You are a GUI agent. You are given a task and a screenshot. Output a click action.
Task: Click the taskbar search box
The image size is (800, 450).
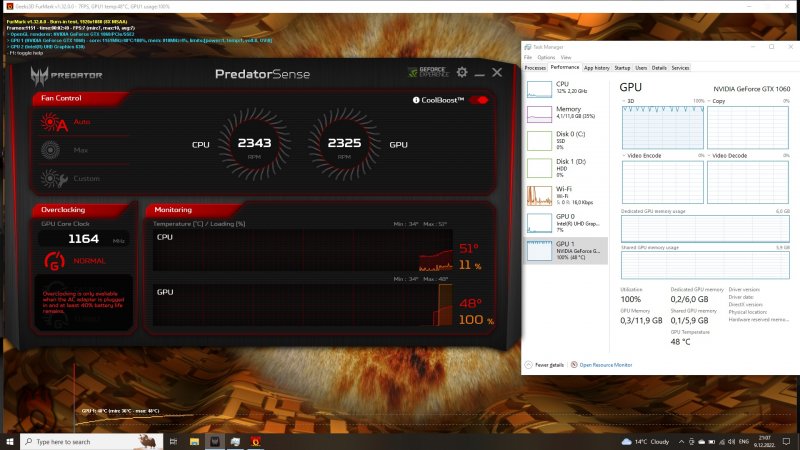click(91, 441)
